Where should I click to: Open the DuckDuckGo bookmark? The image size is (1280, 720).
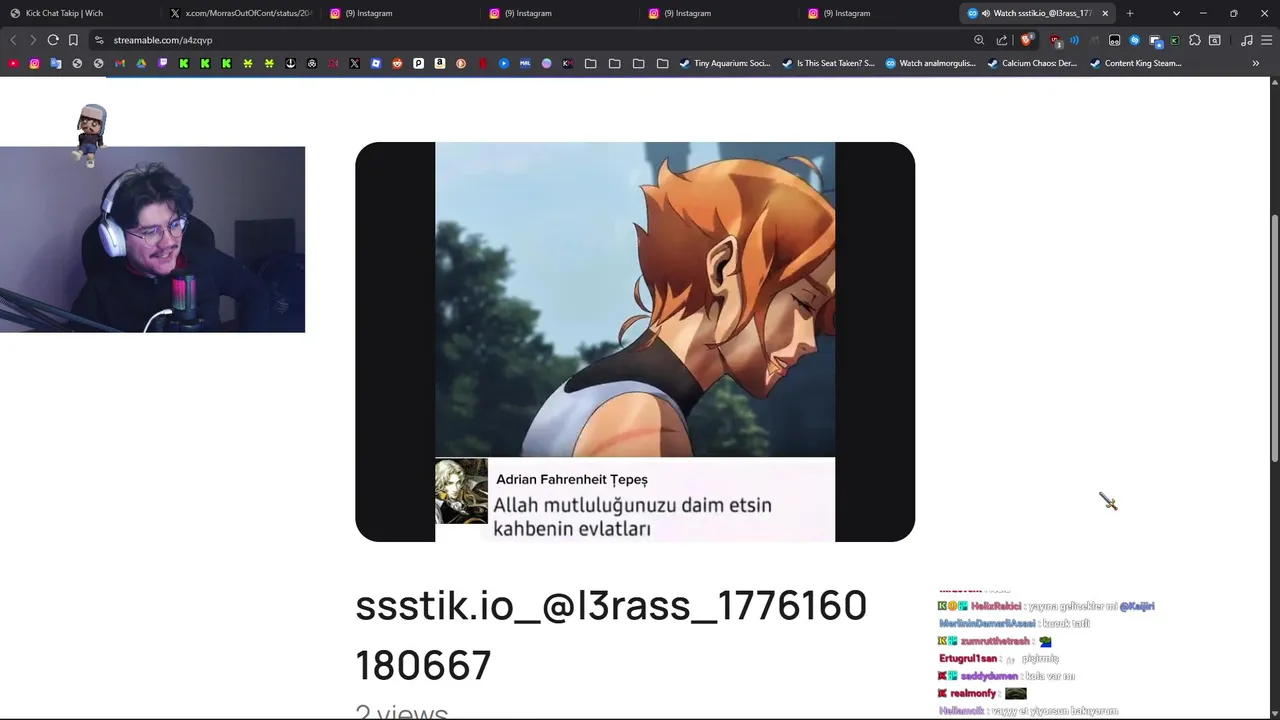click(x=461, y=63)
